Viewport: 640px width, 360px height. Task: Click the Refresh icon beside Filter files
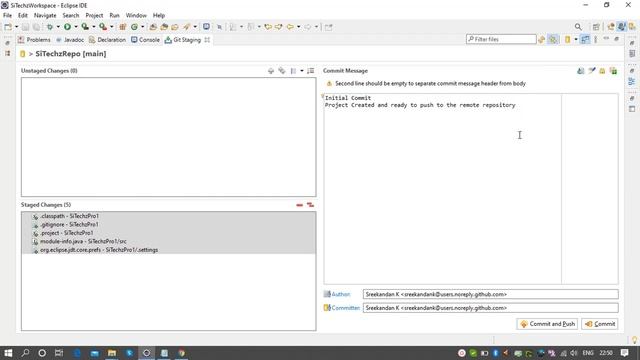[542, 40]
